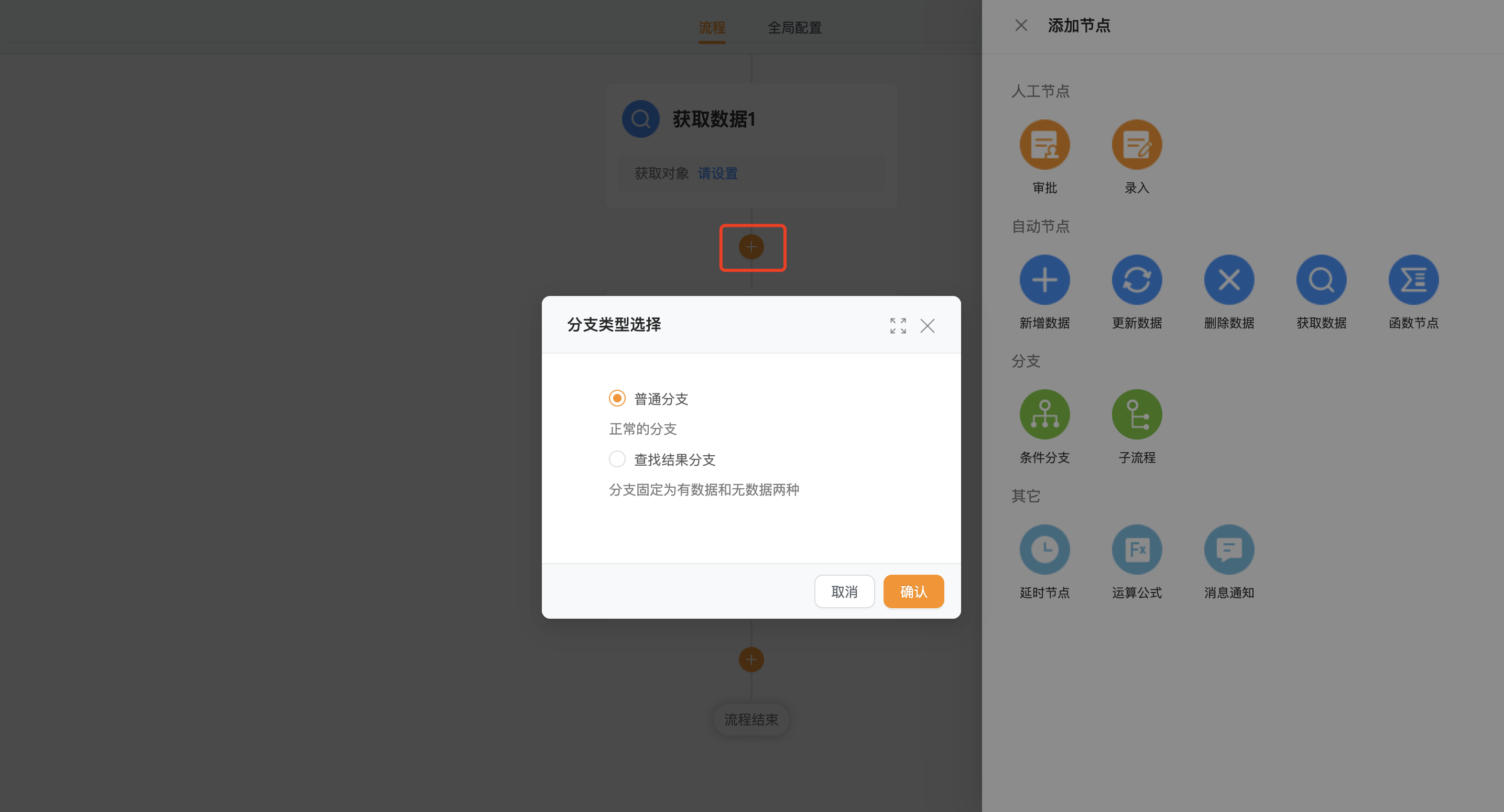Choose the 子流程 subflow icon
This screenshot has height=812, width=1504.
(x=1137, y=414)
